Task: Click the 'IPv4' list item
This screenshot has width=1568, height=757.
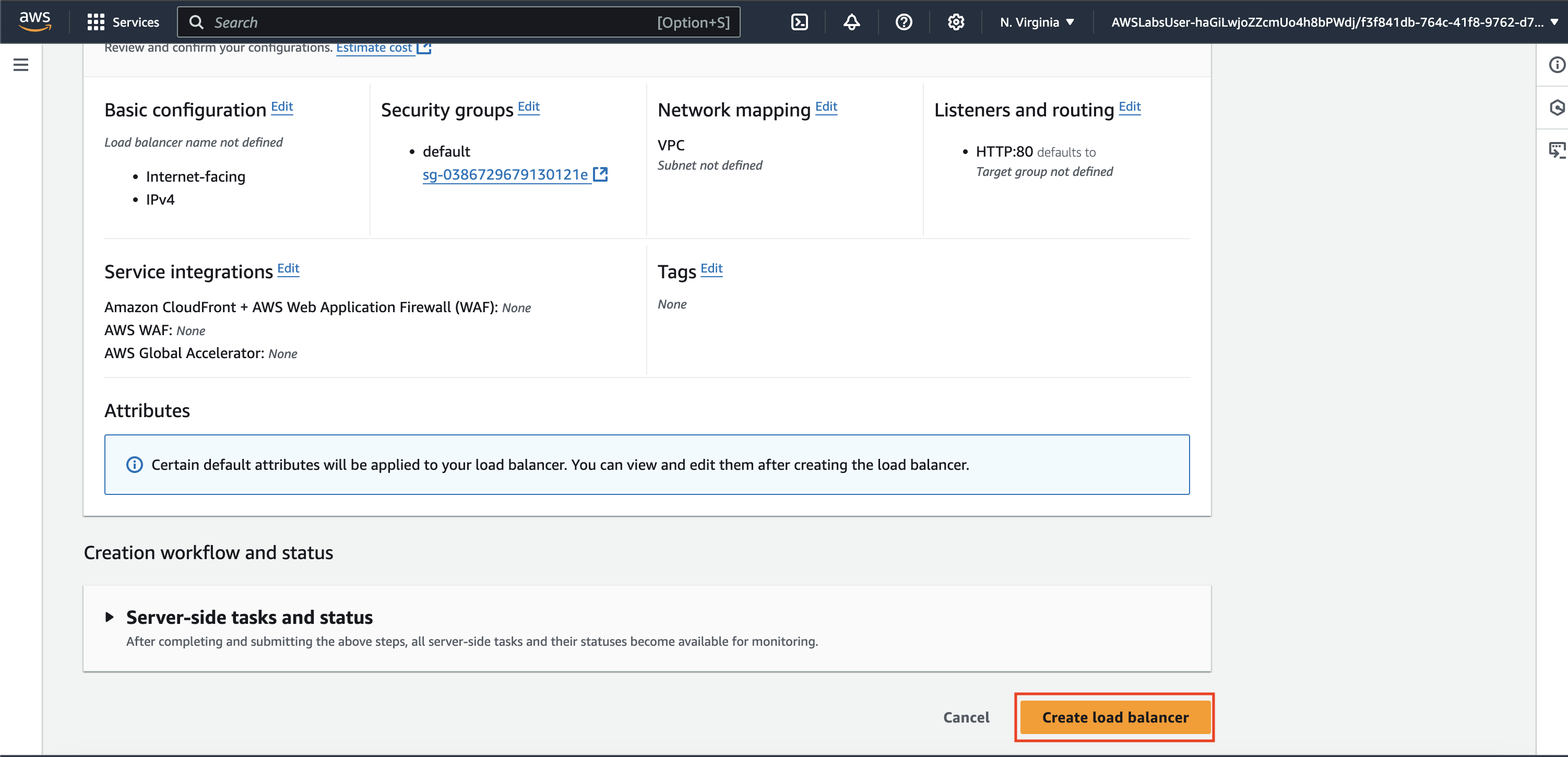Action: pos(160,200)
